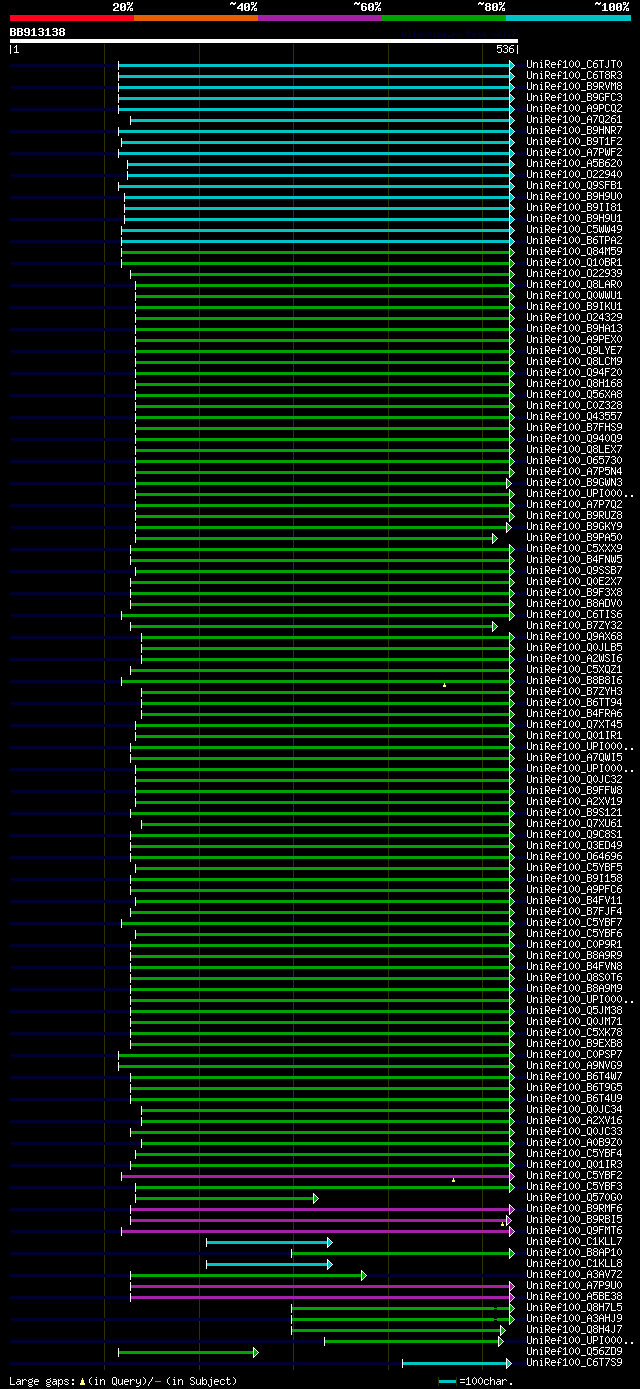Click the green alignment bar for UniRef100_A3AV72
Screen dimensions: 640x1389
[x=248, y=1275]
